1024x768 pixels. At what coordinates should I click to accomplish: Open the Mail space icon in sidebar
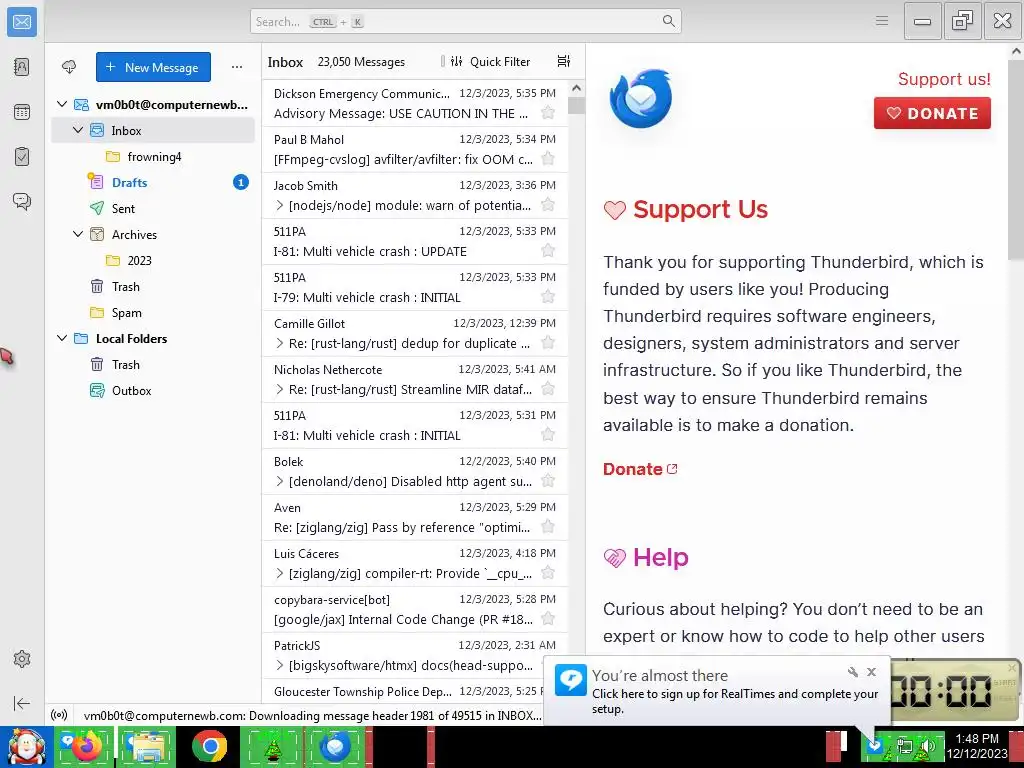22,22
